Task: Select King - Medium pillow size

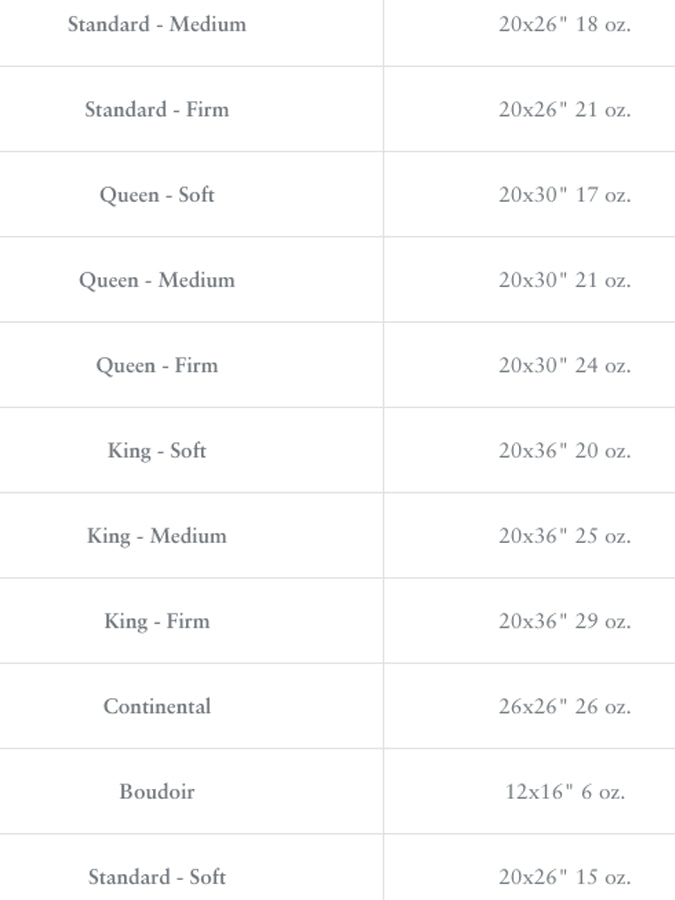Action: [157, 535]
